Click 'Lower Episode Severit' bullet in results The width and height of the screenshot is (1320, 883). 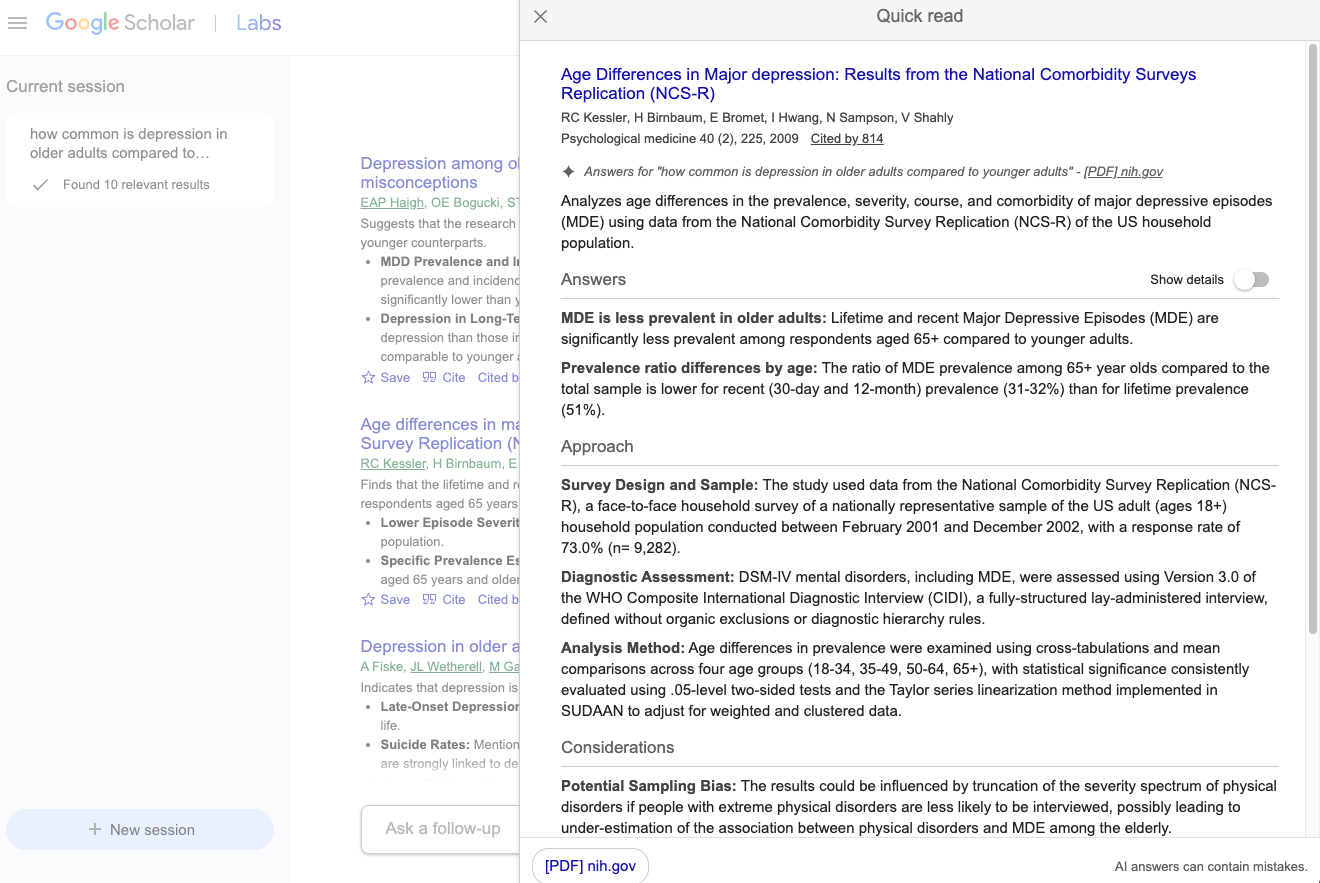click(x=450, y=523)
